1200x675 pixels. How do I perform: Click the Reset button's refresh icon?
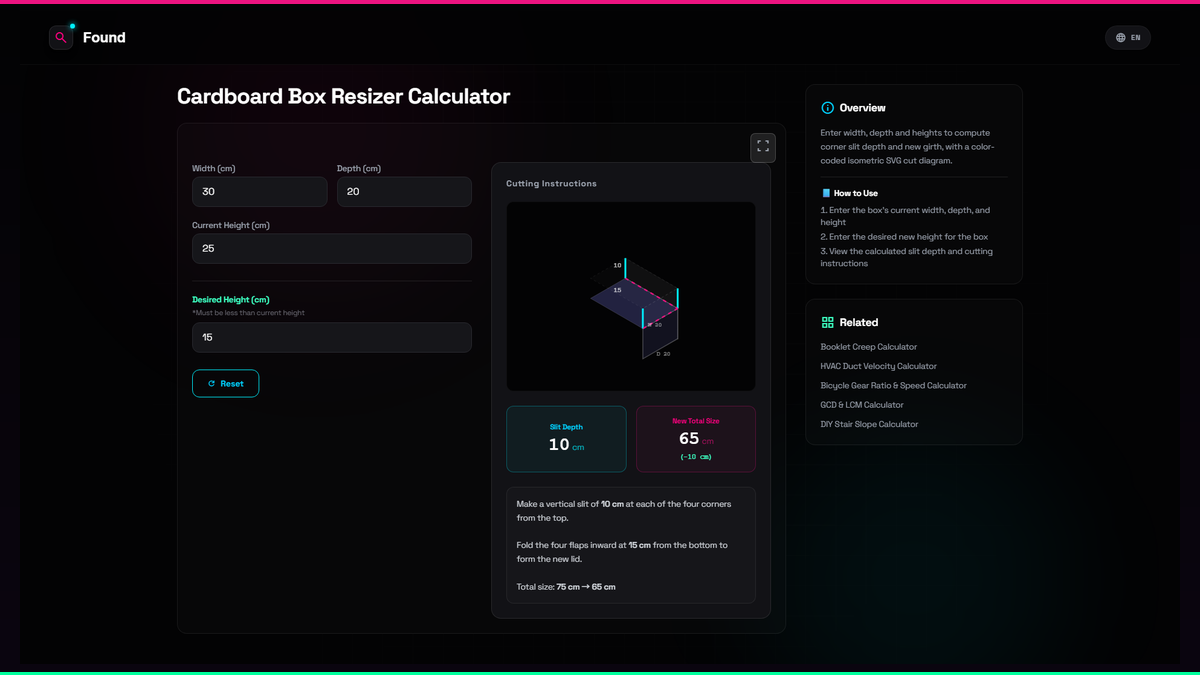211,384
